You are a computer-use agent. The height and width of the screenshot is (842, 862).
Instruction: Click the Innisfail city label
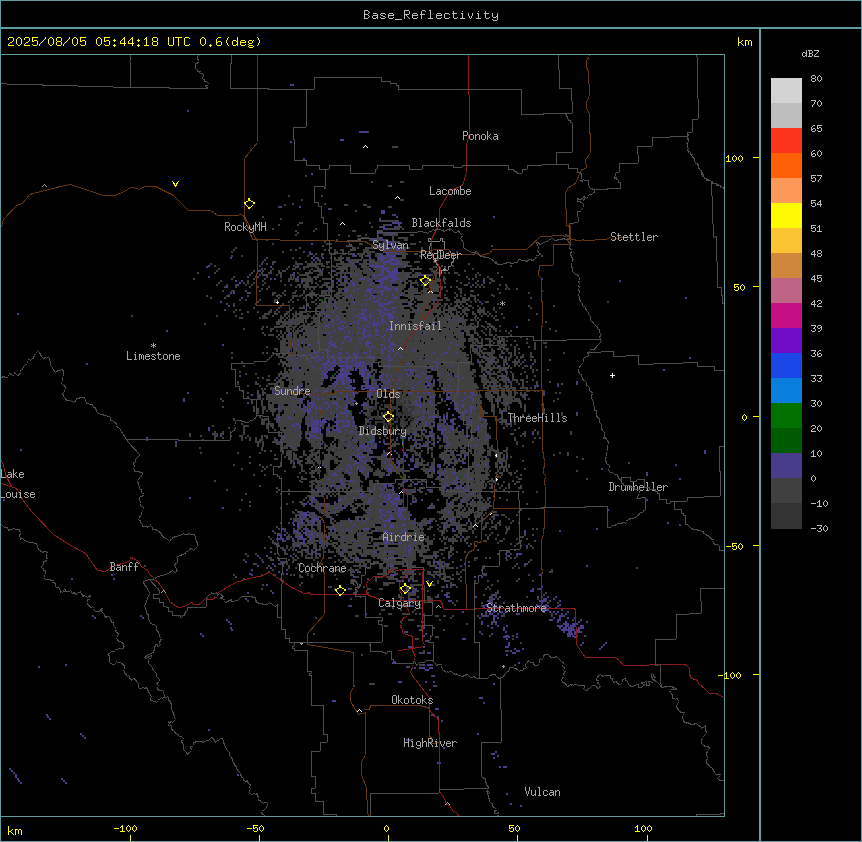415,326
